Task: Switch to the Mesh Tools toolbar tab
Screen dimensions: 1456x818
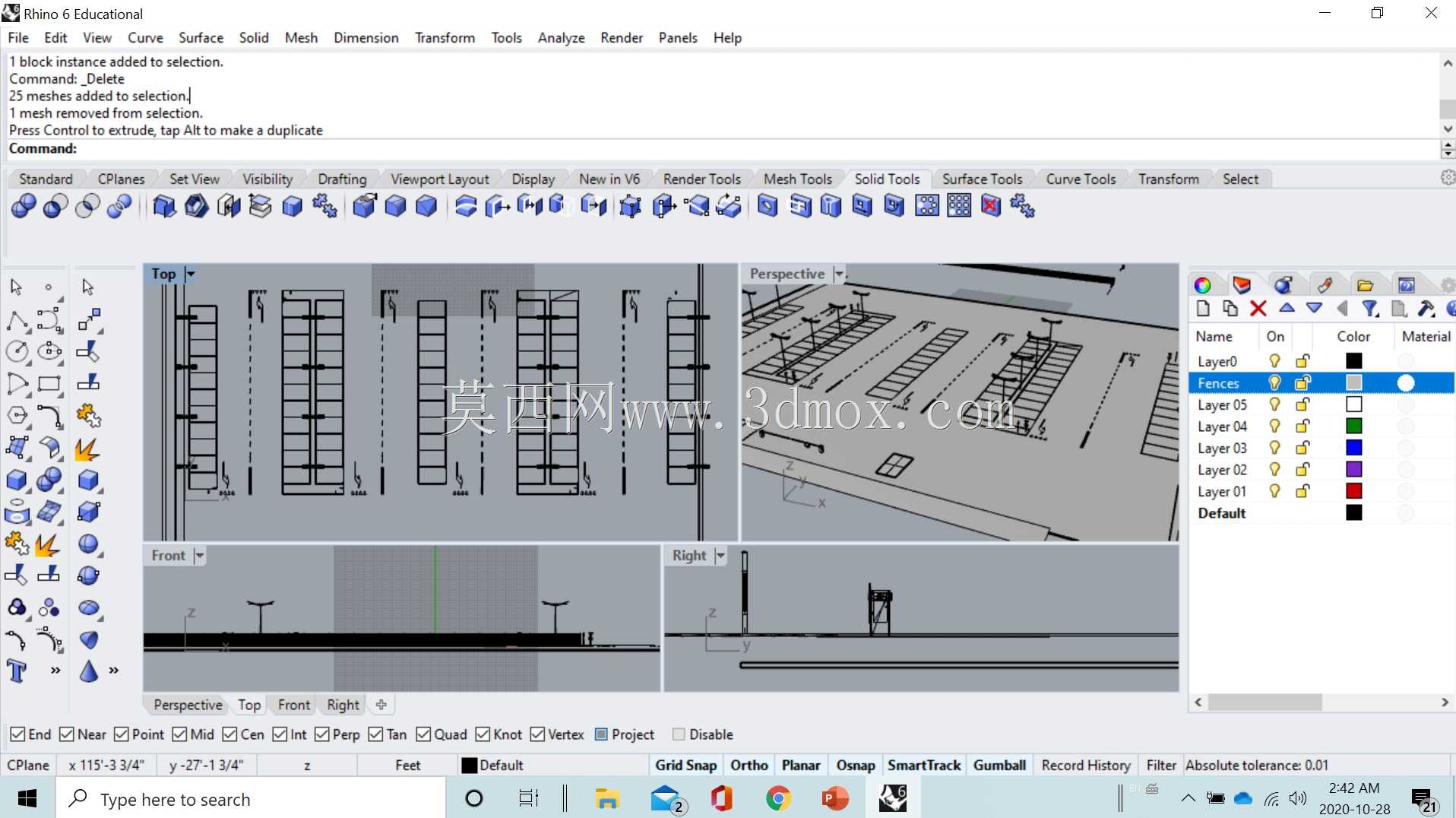Action: [x=798, y=179]
